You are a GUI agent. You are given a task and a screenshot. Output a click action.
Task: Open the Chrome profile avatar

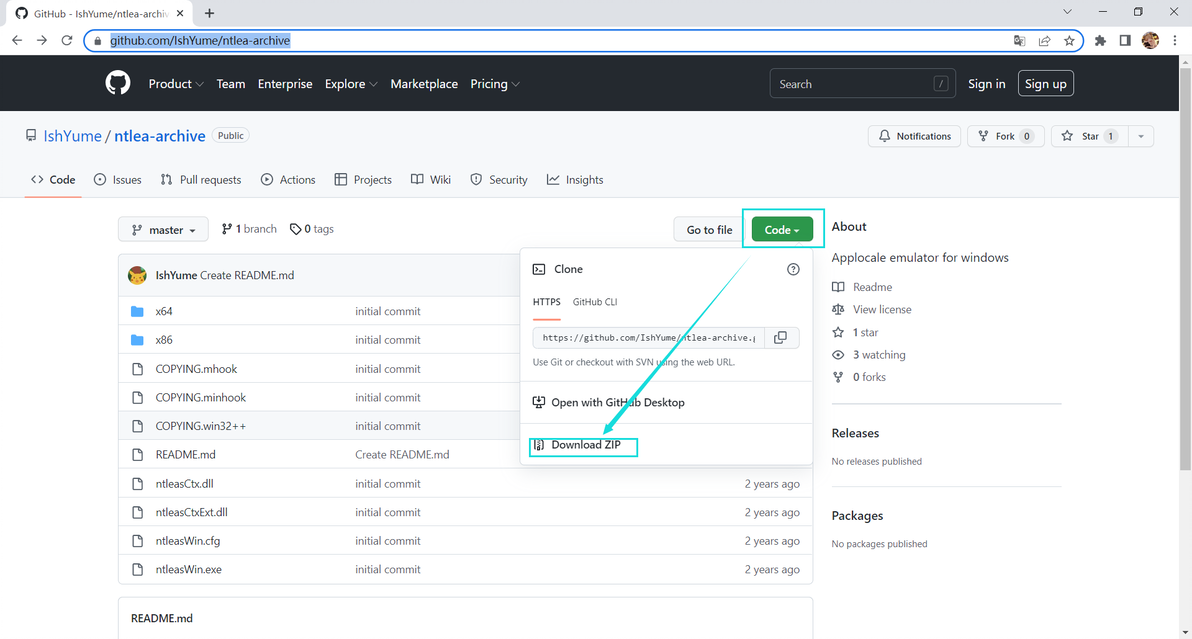point(1150,40)
